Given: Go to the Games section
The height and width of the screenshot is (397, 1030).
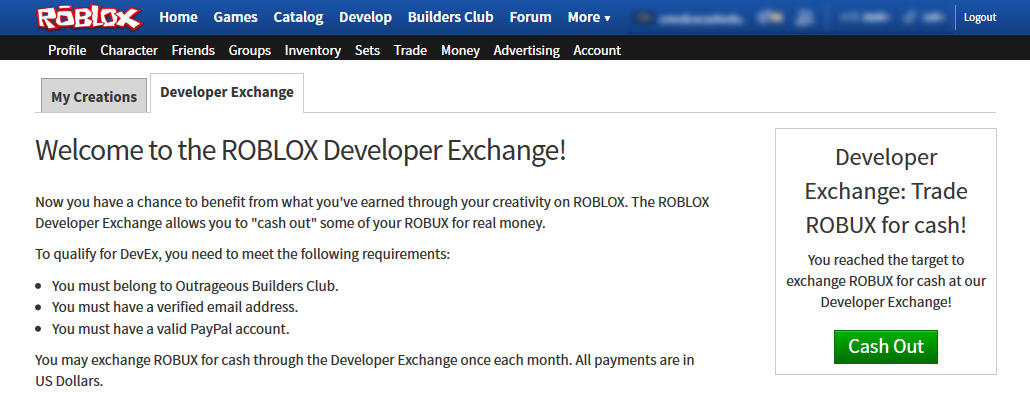Looking at the screenshot, I should pyautogui.click(x=235, y=18).
